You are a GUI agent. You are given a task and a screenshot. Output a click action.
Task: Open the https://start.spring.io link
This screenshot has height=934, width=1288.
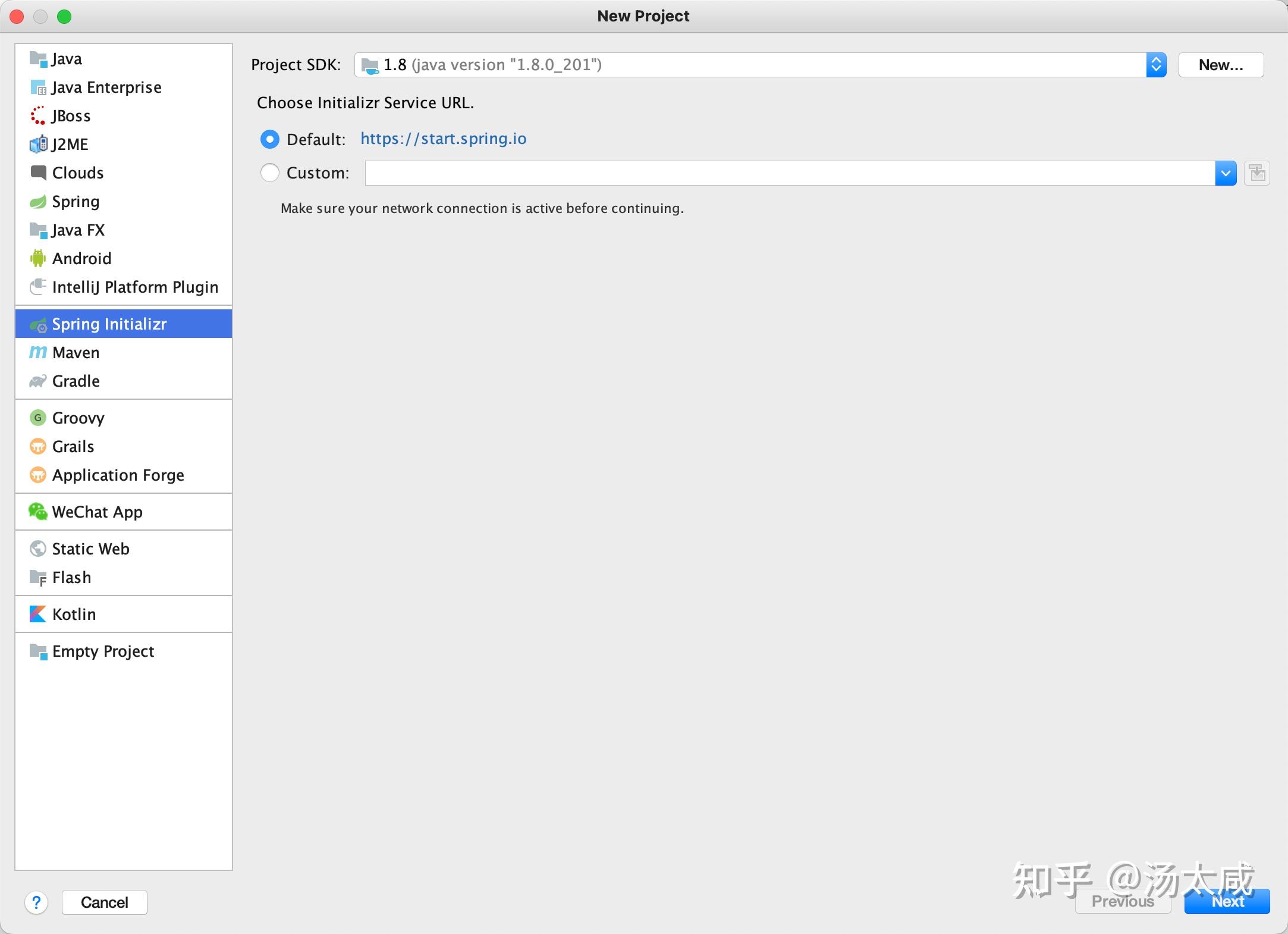pyautogui.click(x=443, y=139)
